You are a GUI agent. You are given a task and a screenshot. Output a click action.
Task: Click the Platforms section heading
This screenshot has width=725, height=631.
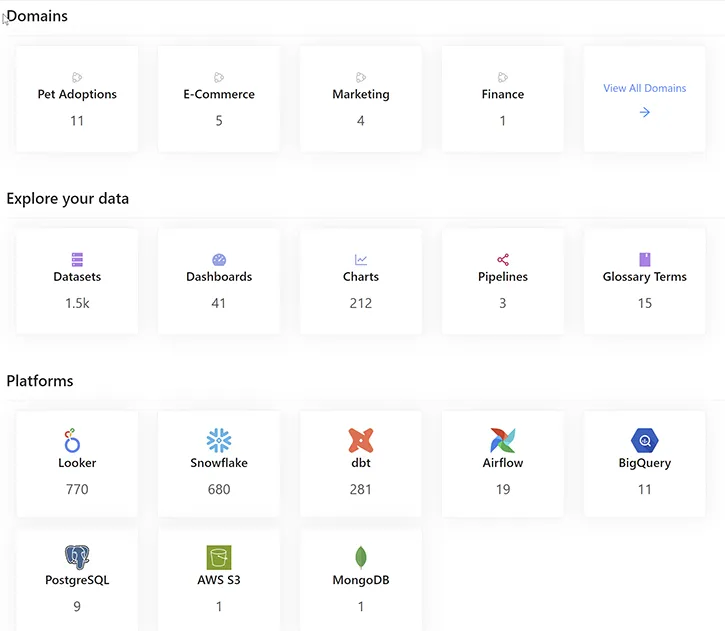click(x=40, y=381)
